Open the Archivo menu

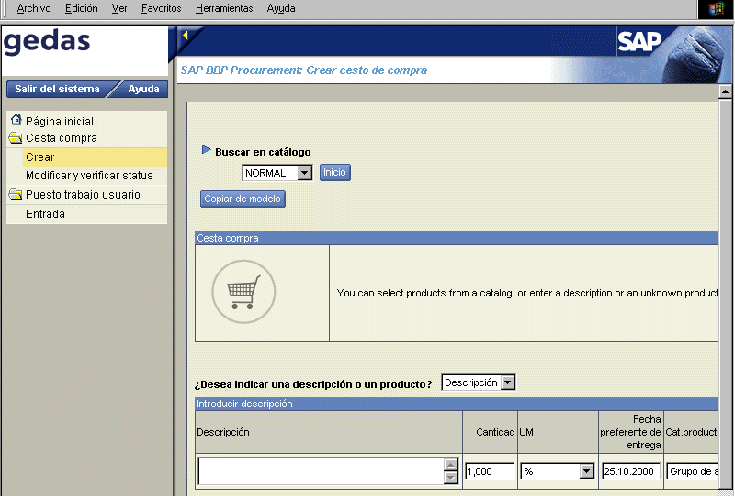point(34,8)
